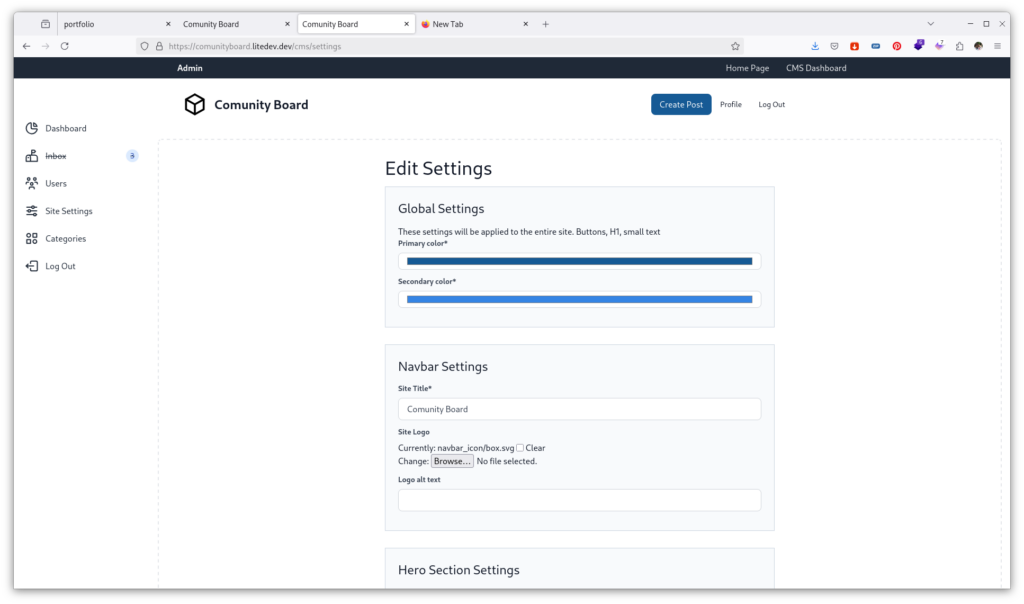Open the Primary color picker swatch

coord(579,261)
